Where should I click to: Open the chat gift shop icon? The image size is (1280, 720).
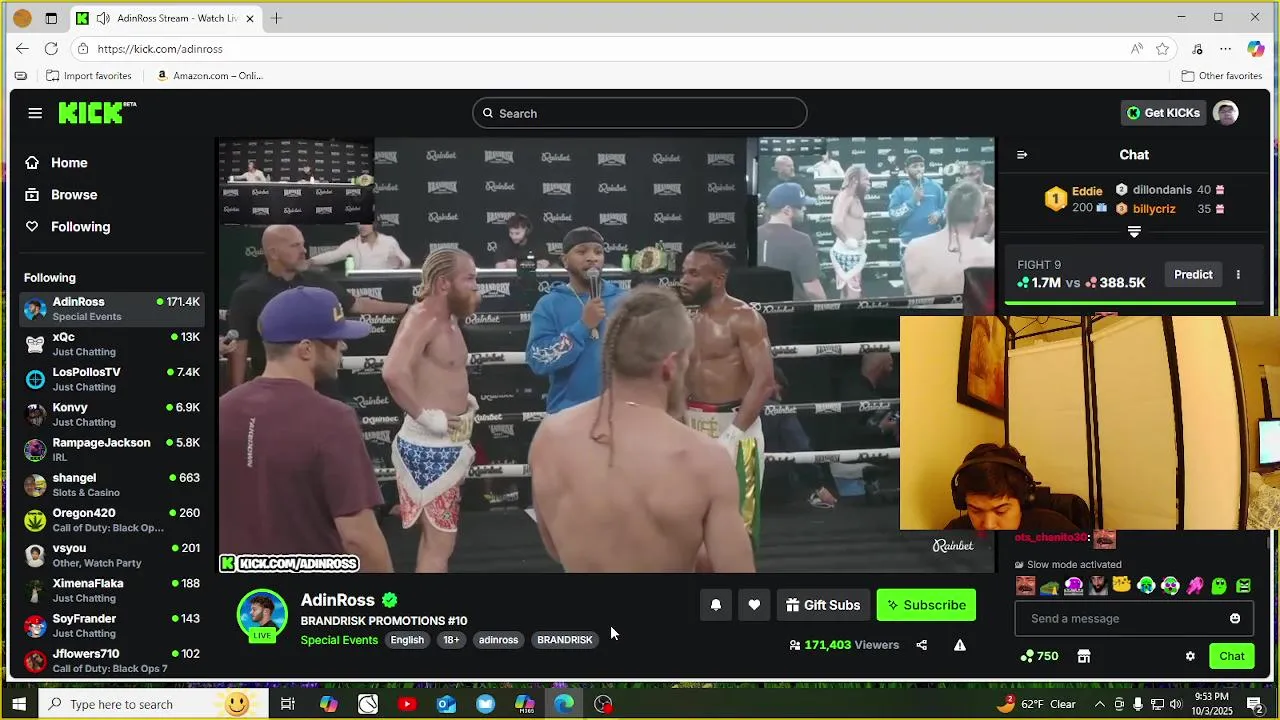click(1083, 656)
